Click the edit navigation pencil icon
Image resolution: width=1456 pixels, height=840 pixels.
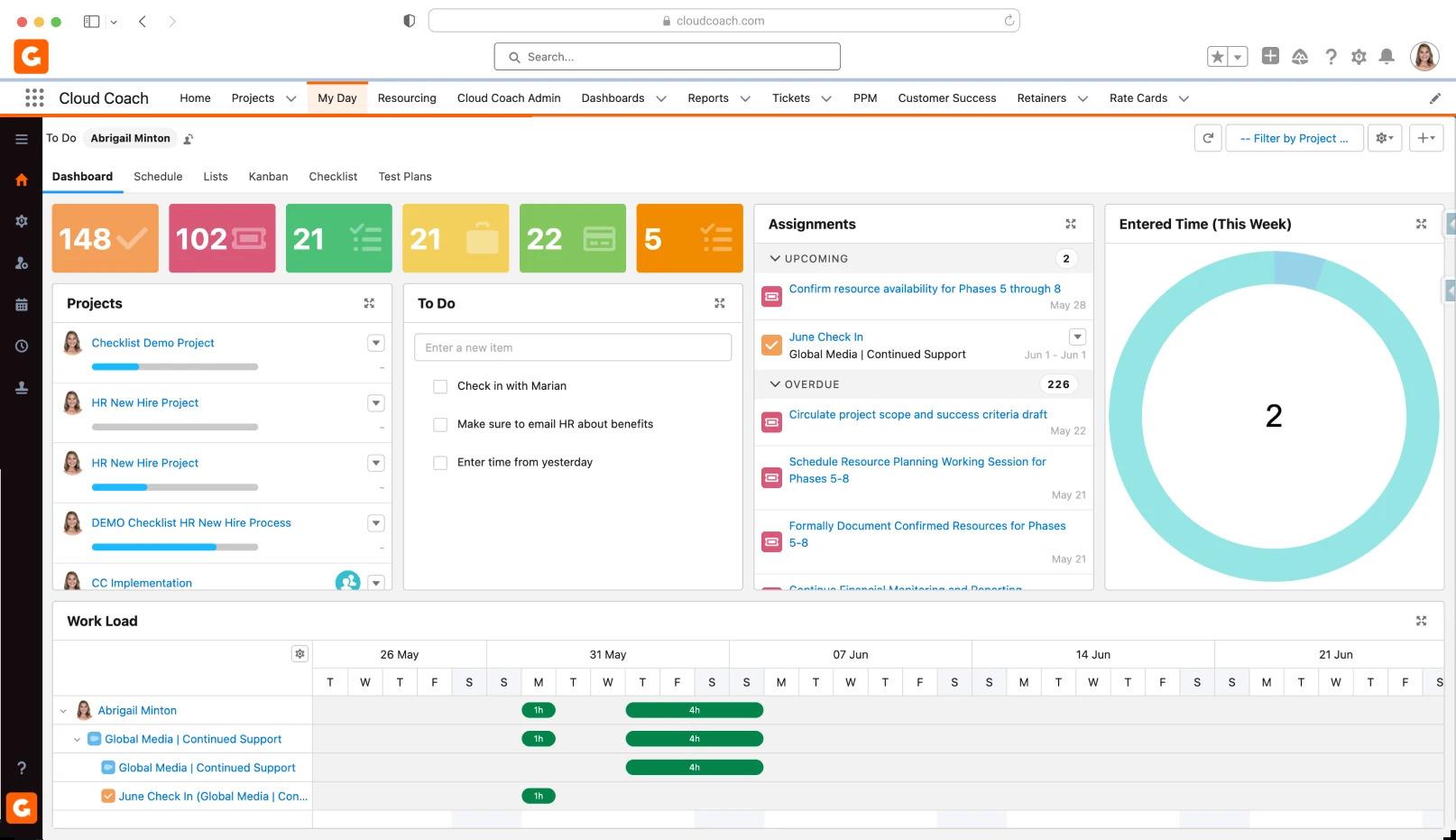pyautogui.click(x=1435, y=98)
